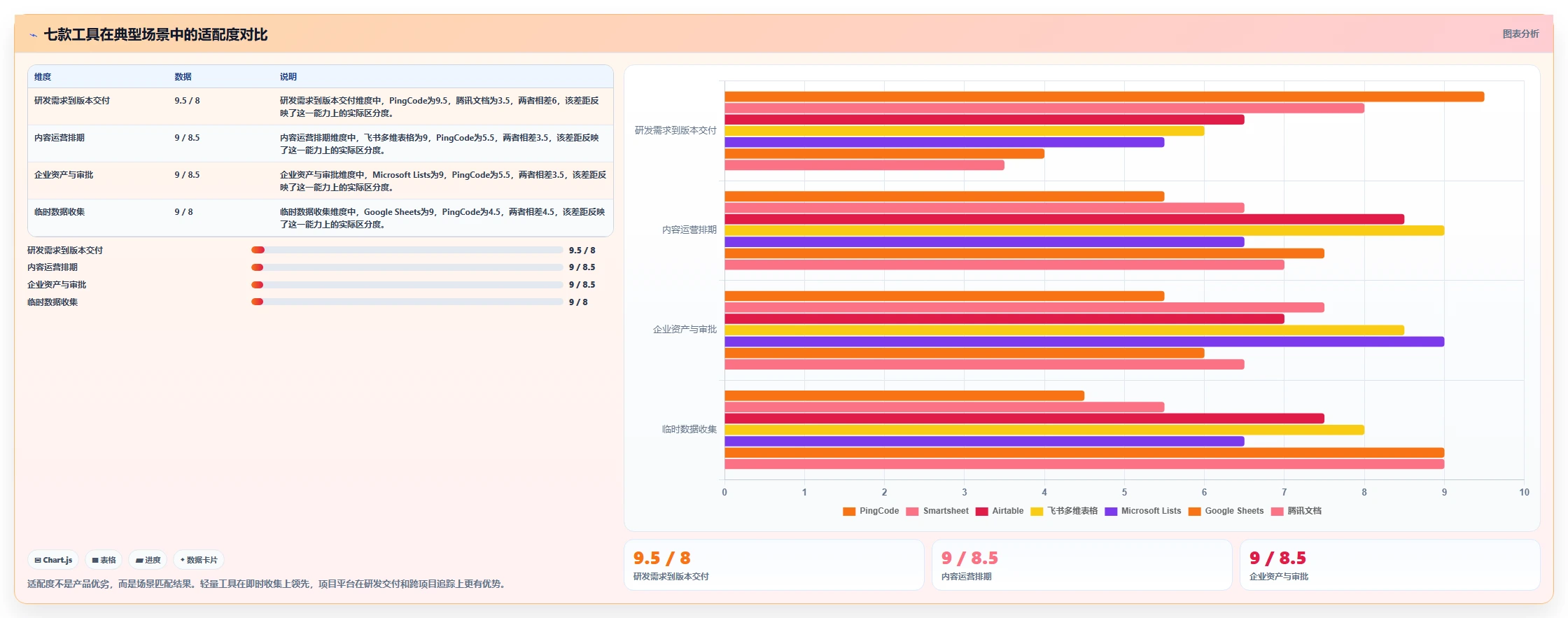Click the 内容运营排期 chart axis label
Screen dimensions: 1568x618
[689, 230]
